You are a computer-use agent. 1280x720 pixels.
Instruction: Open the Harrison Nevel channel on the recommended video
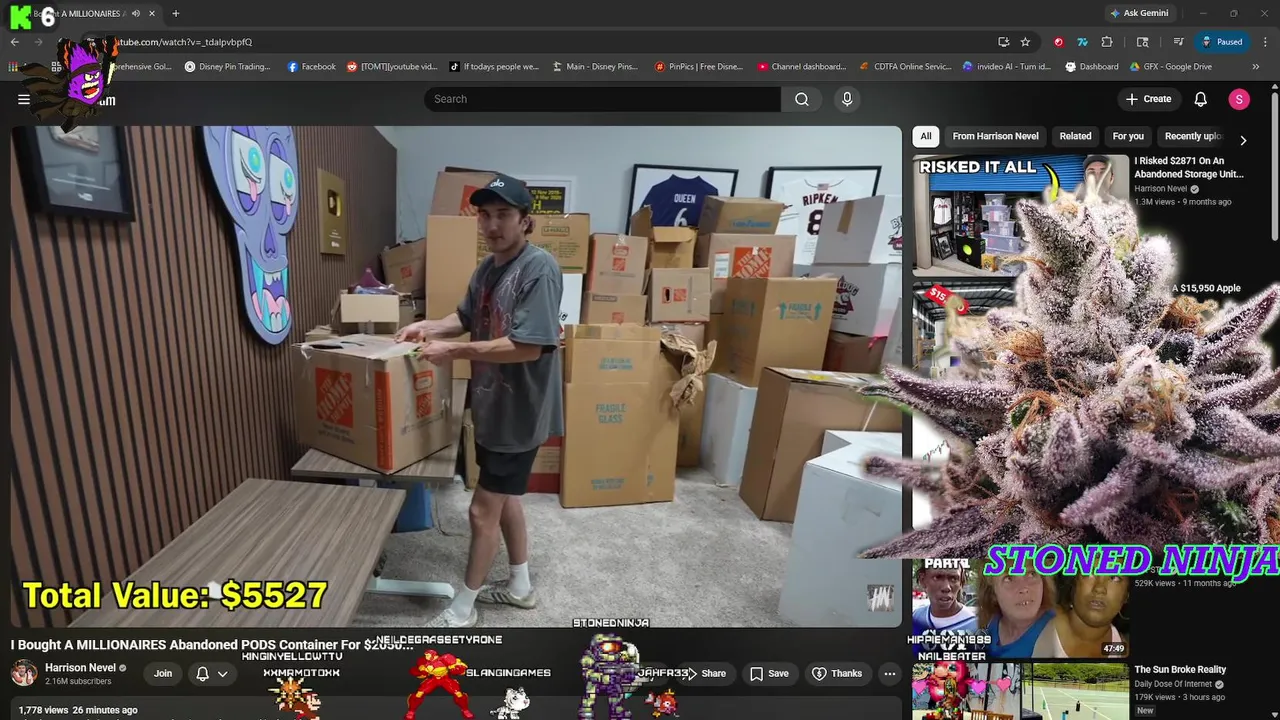pyautogui.click(x=1160, y=188)
